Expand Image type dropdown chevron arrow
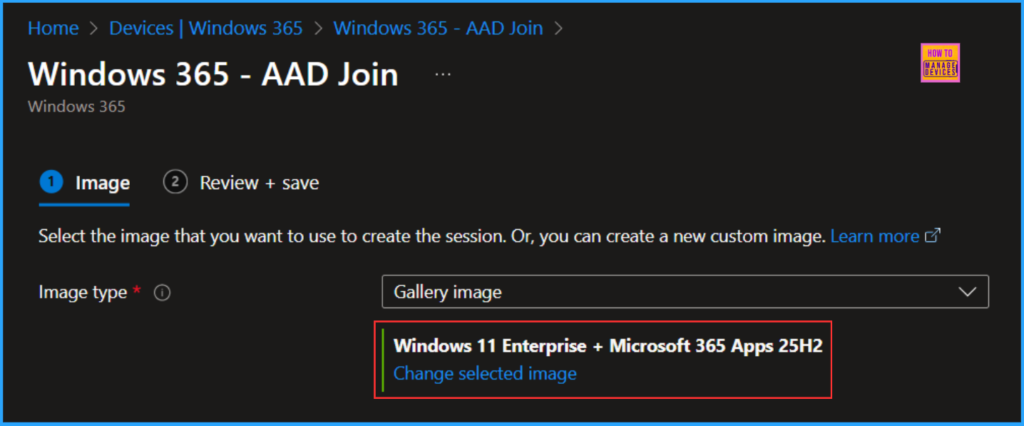 [x=966, y=292]
